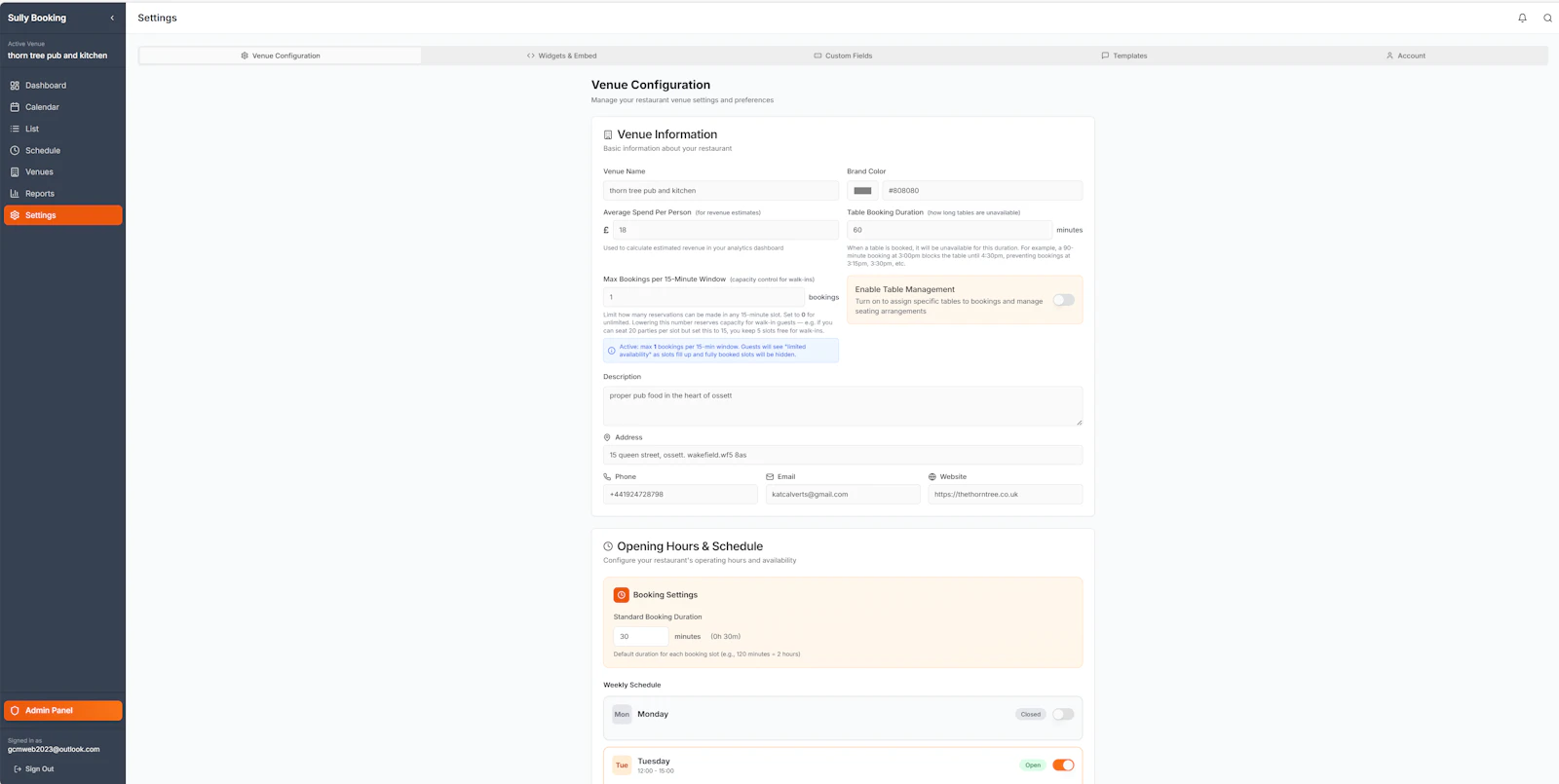
Task: Open Venues in the sidebar
Action: coord(63,171)
